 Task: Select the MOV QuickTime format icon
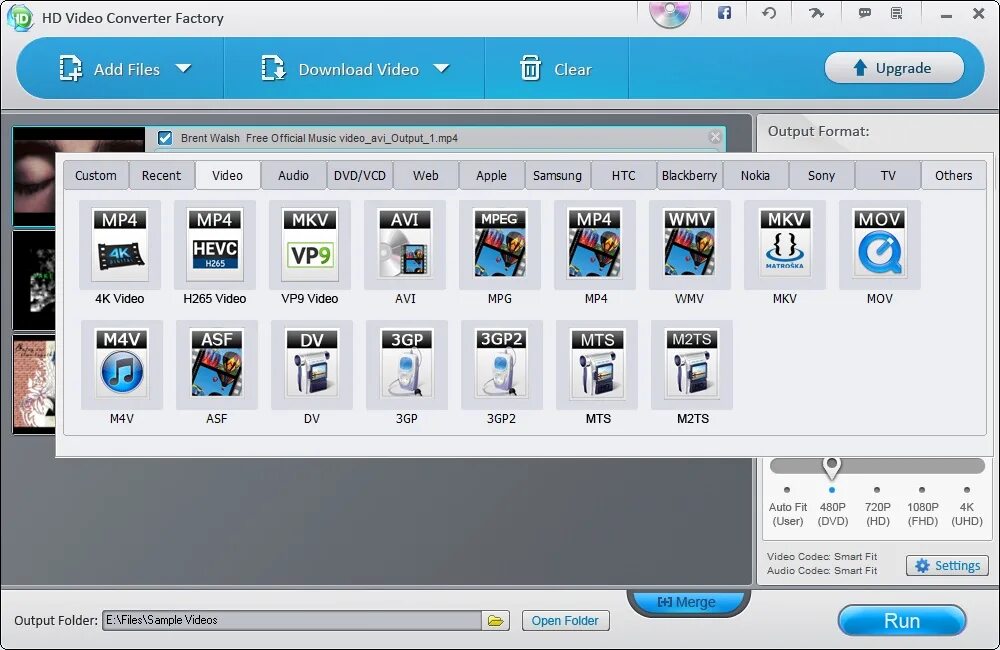click(x=880, y=245)
